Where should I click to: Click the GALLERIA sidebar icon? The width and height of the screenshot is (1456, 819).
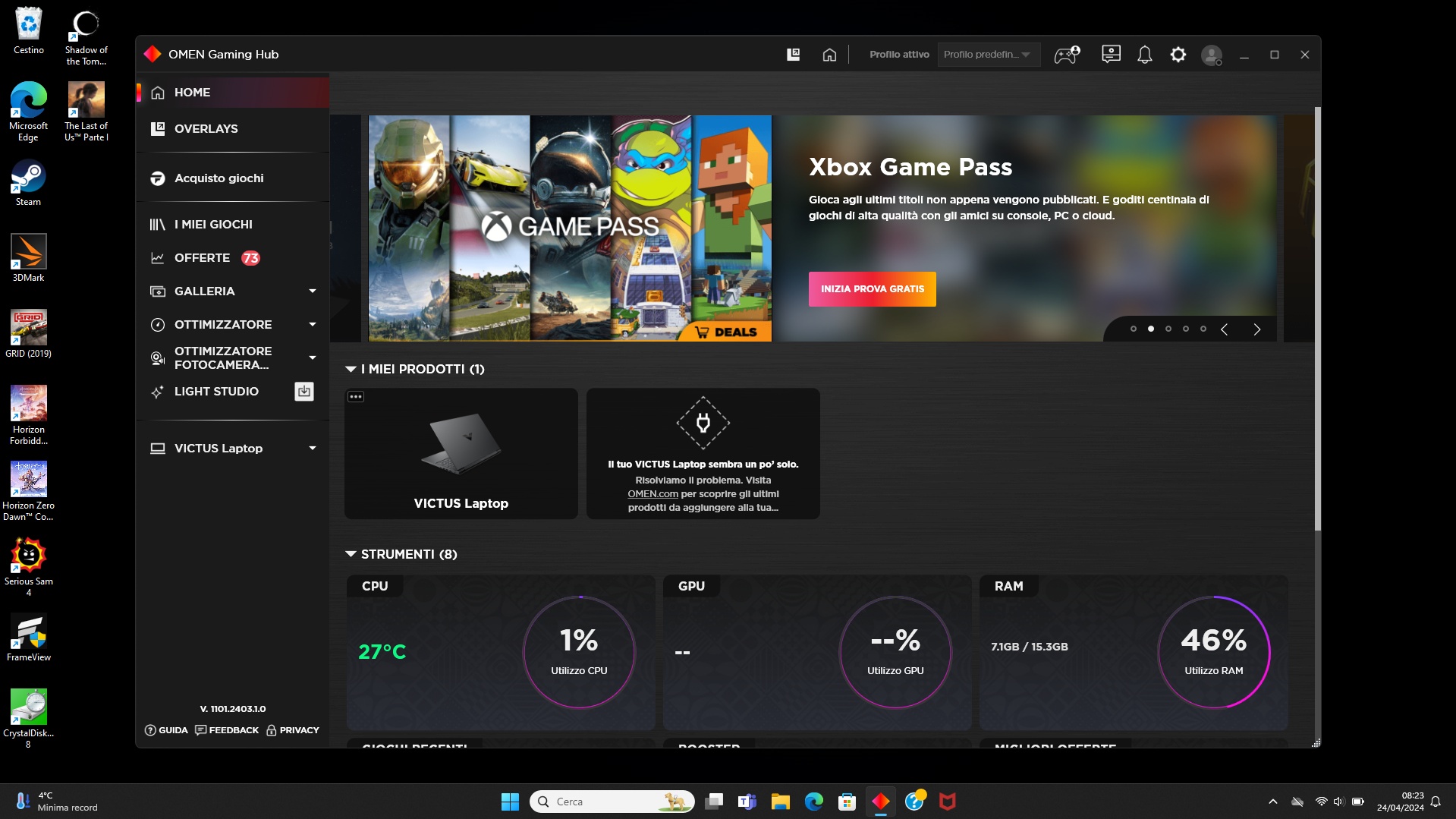(x=158, y=291)
